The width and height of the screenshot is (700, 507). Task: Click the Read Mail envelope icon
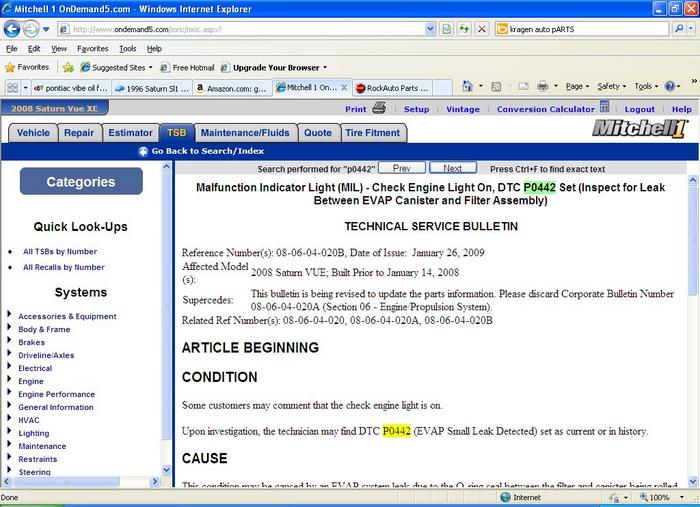524,86
